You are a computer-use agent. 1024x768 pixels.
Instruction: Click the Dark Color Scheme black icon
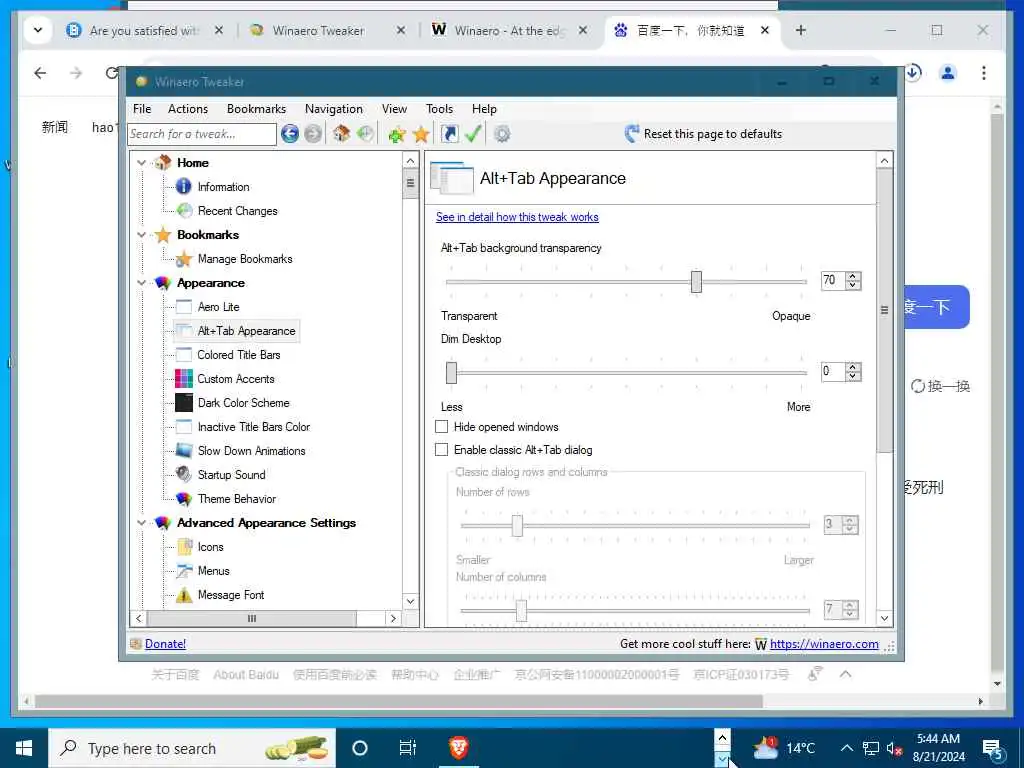pos(184,402)
